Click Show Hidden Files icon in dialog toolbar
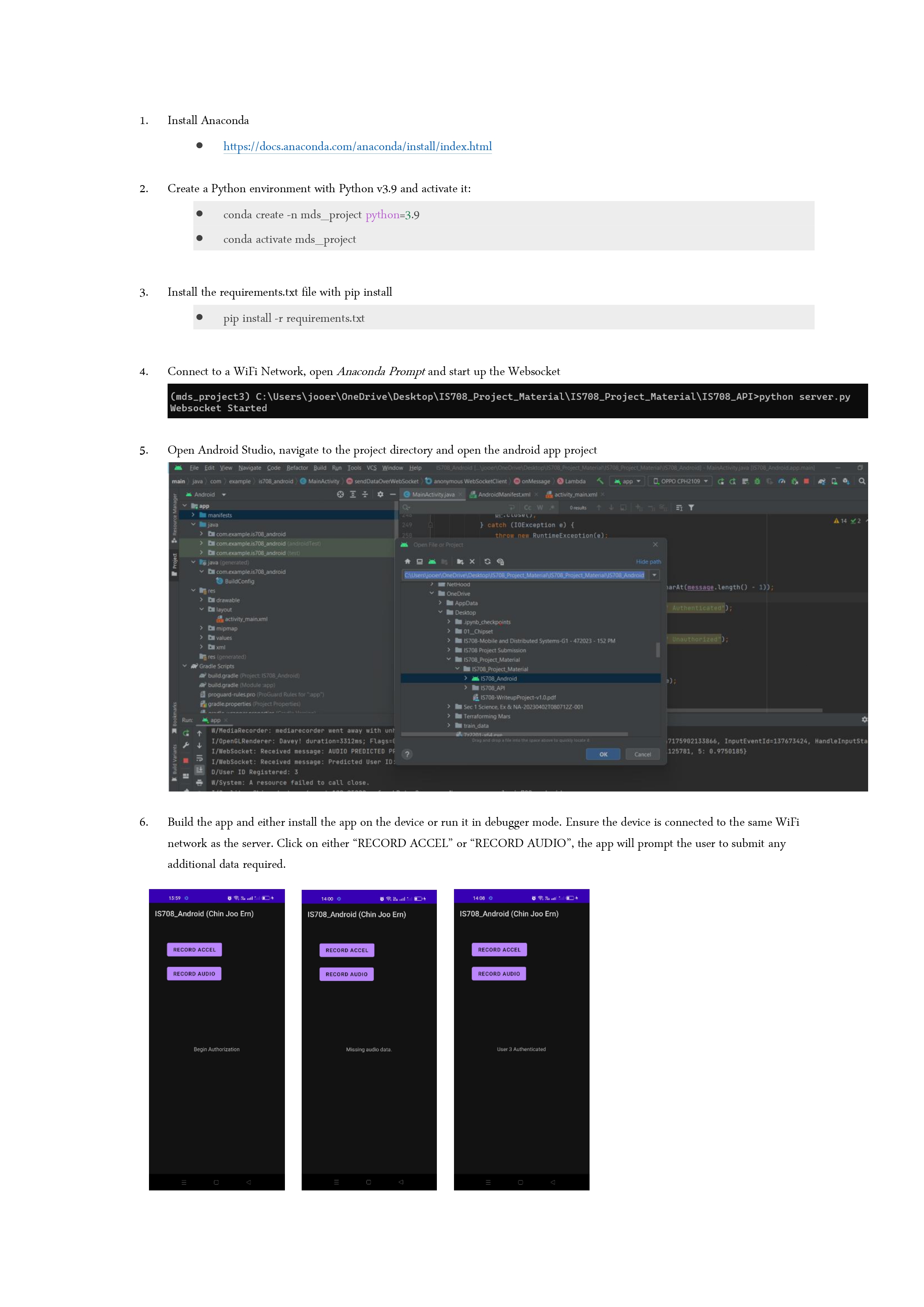The width and height of the screenshot is (924, 1307). point(501,561)
